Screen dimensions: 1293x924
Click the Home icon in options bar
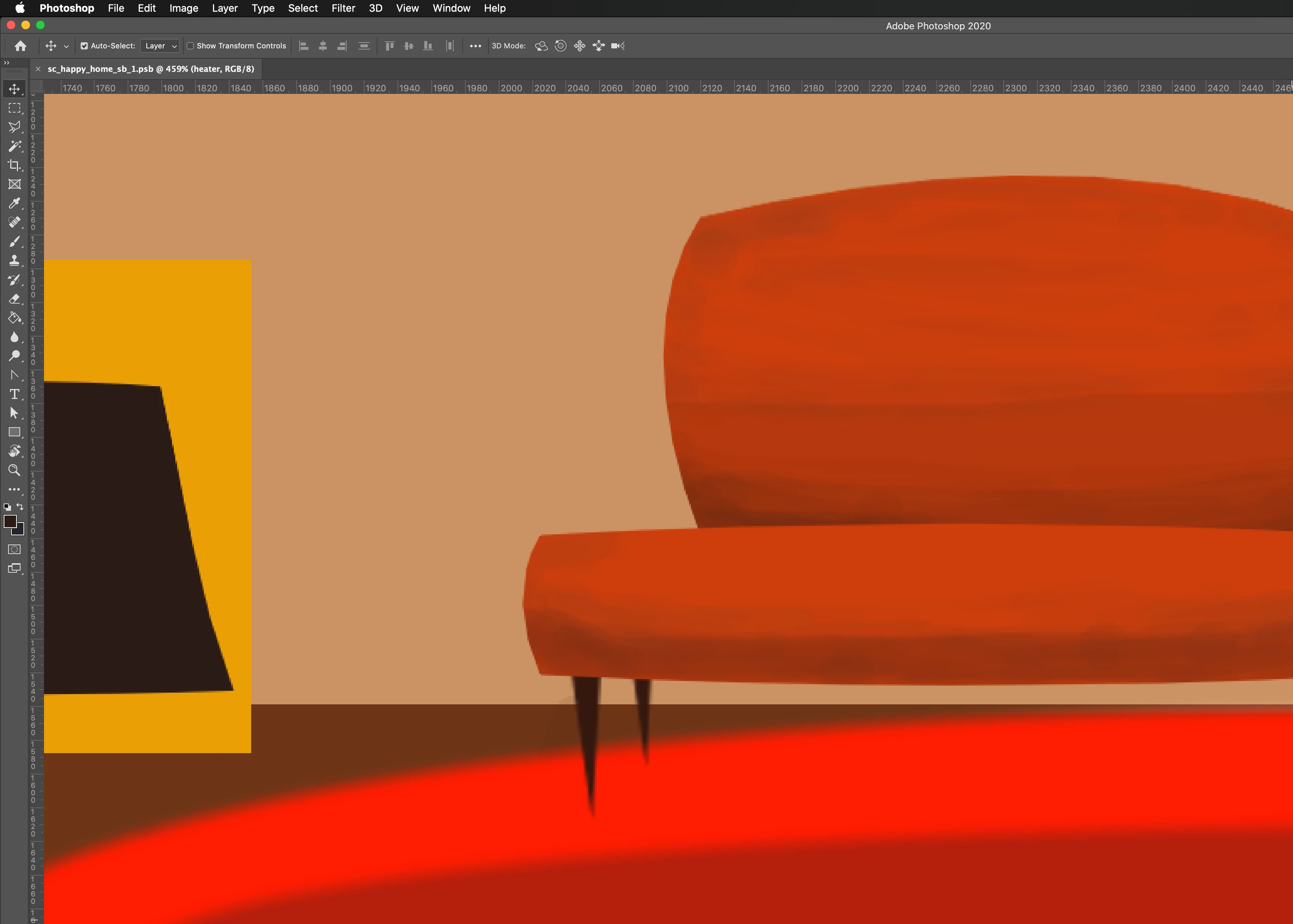[21, 45]
